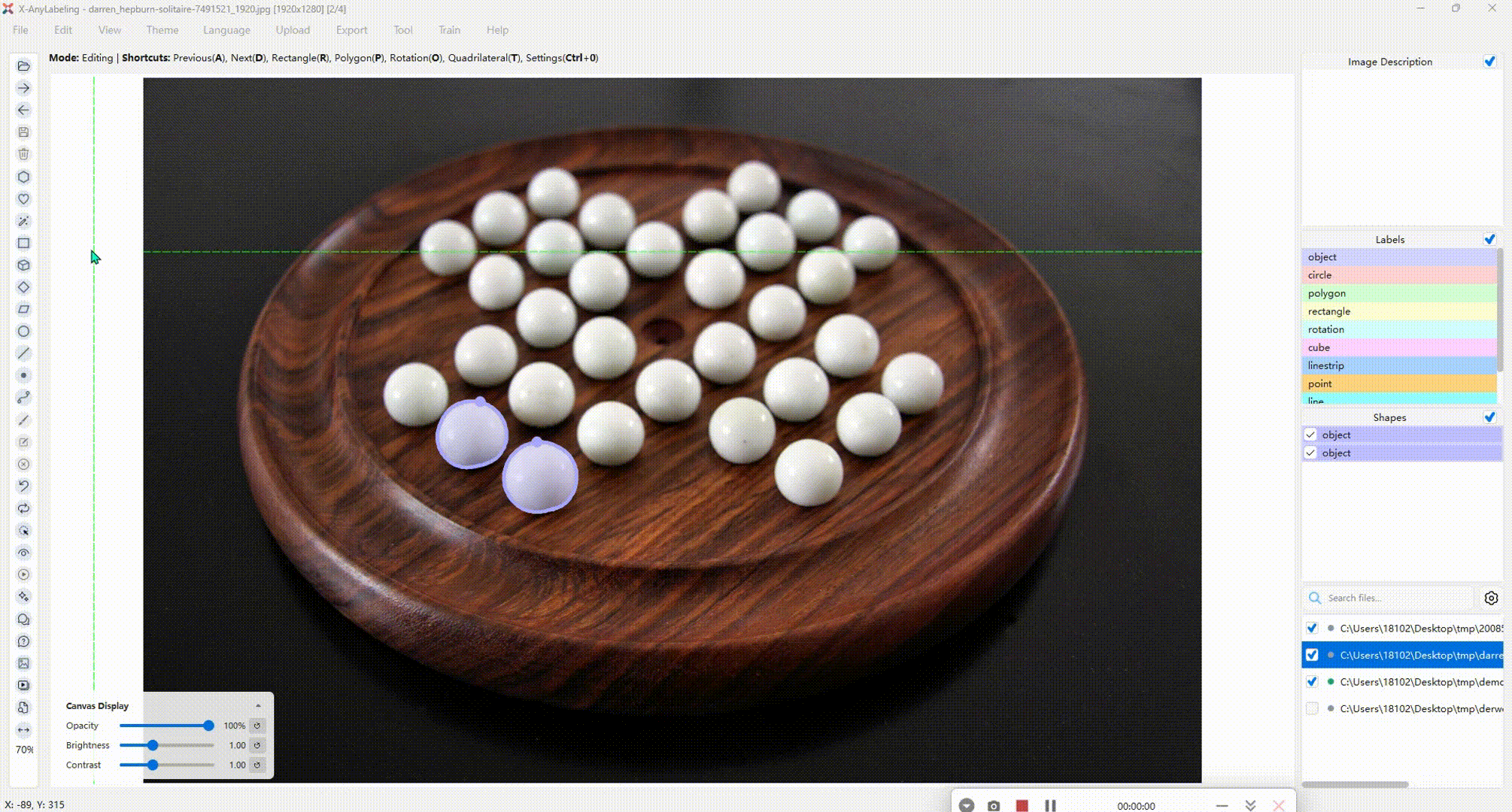The width and height of the screenshot is (1512, 812).
Task: Select the polygon (hexagon) drawing tool
Action: [23, 177]
